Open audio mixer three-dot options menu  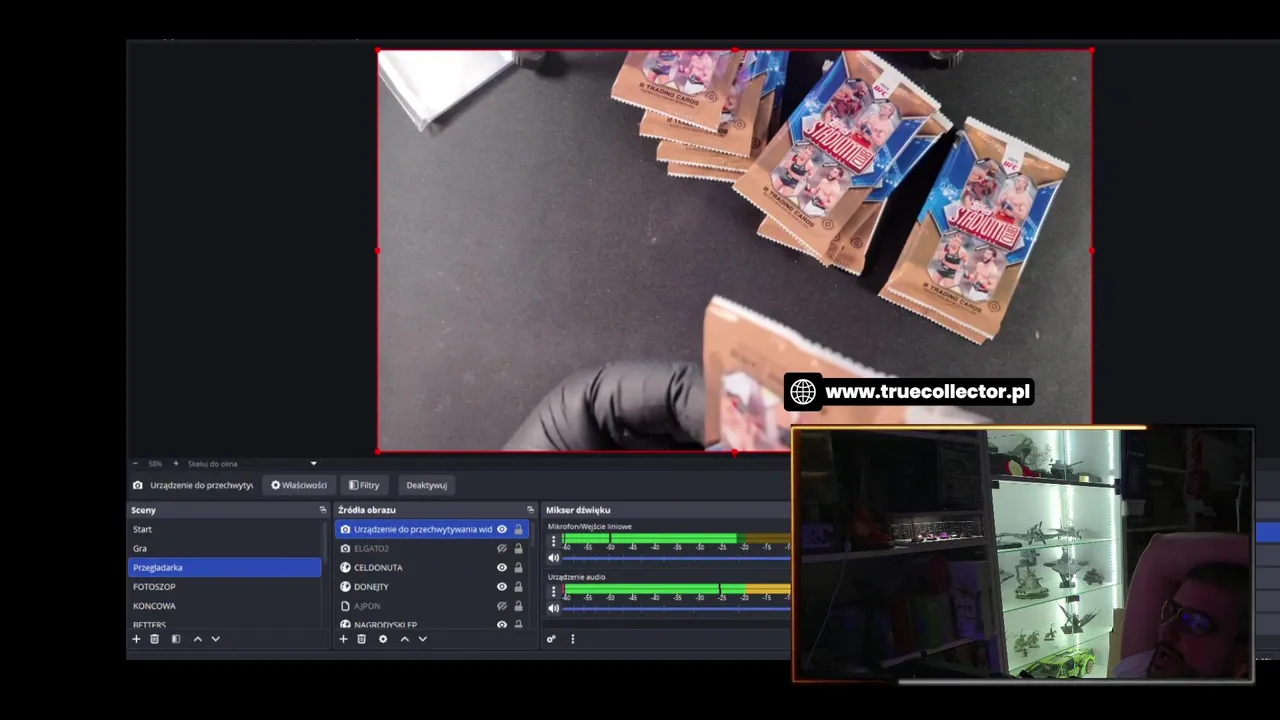(572, 639)
